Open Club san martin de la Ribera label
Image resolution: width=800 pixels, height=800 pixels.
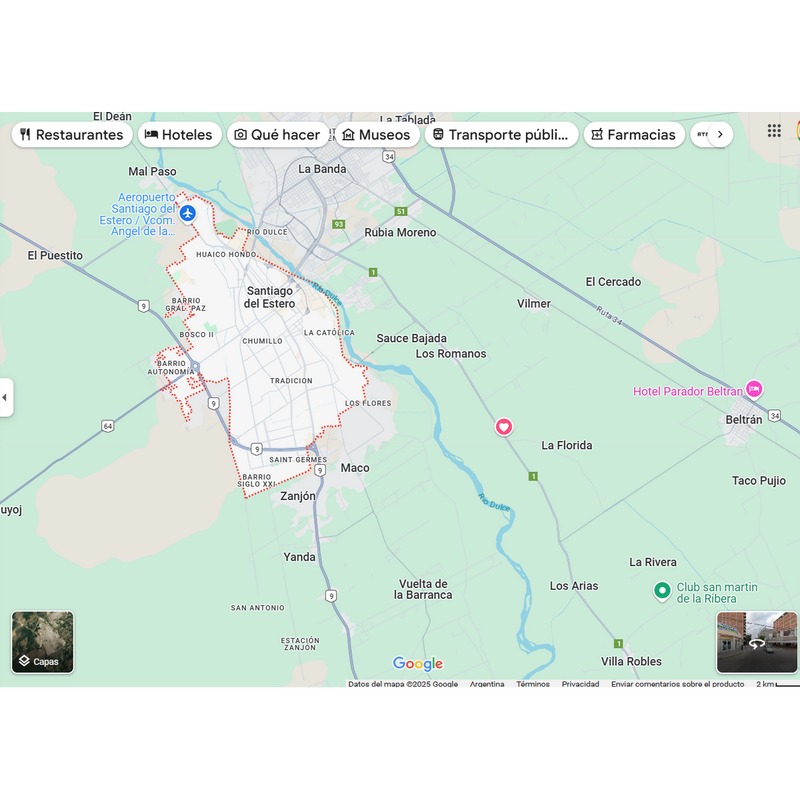tap(717, 593)
